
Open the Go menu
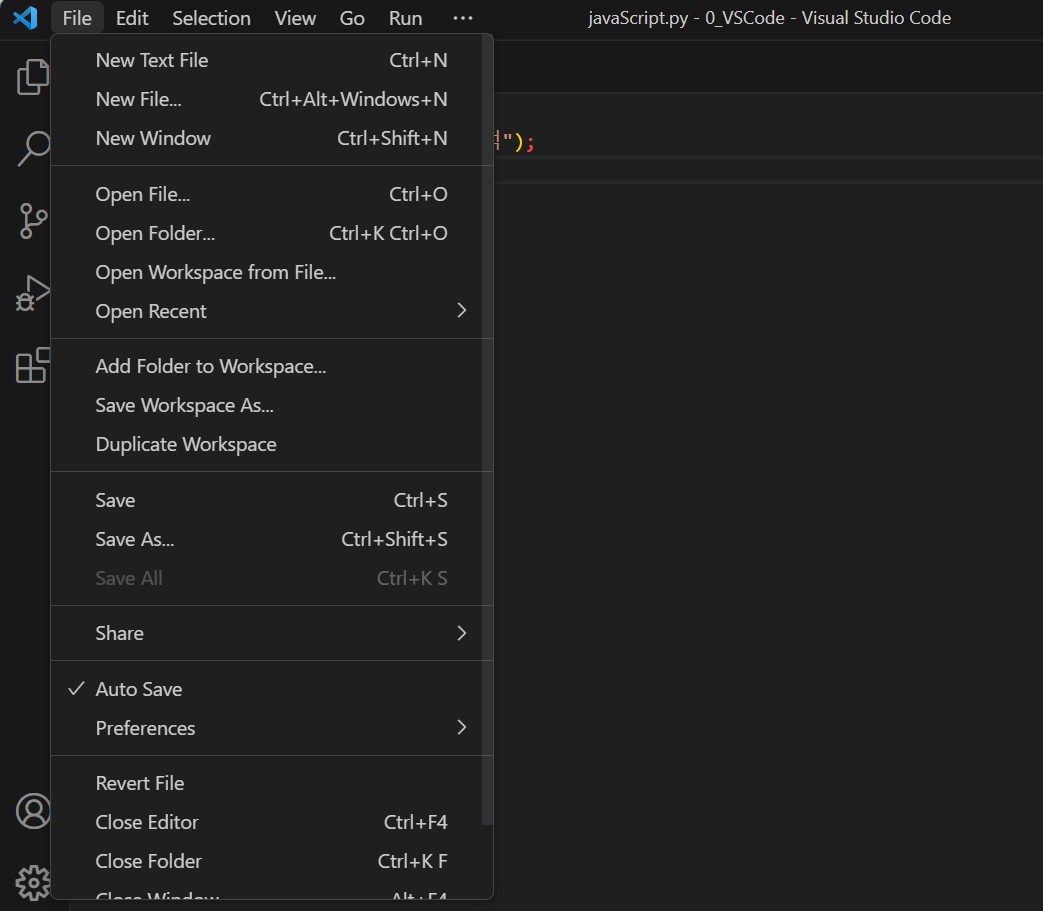click(x=352, y=18)
